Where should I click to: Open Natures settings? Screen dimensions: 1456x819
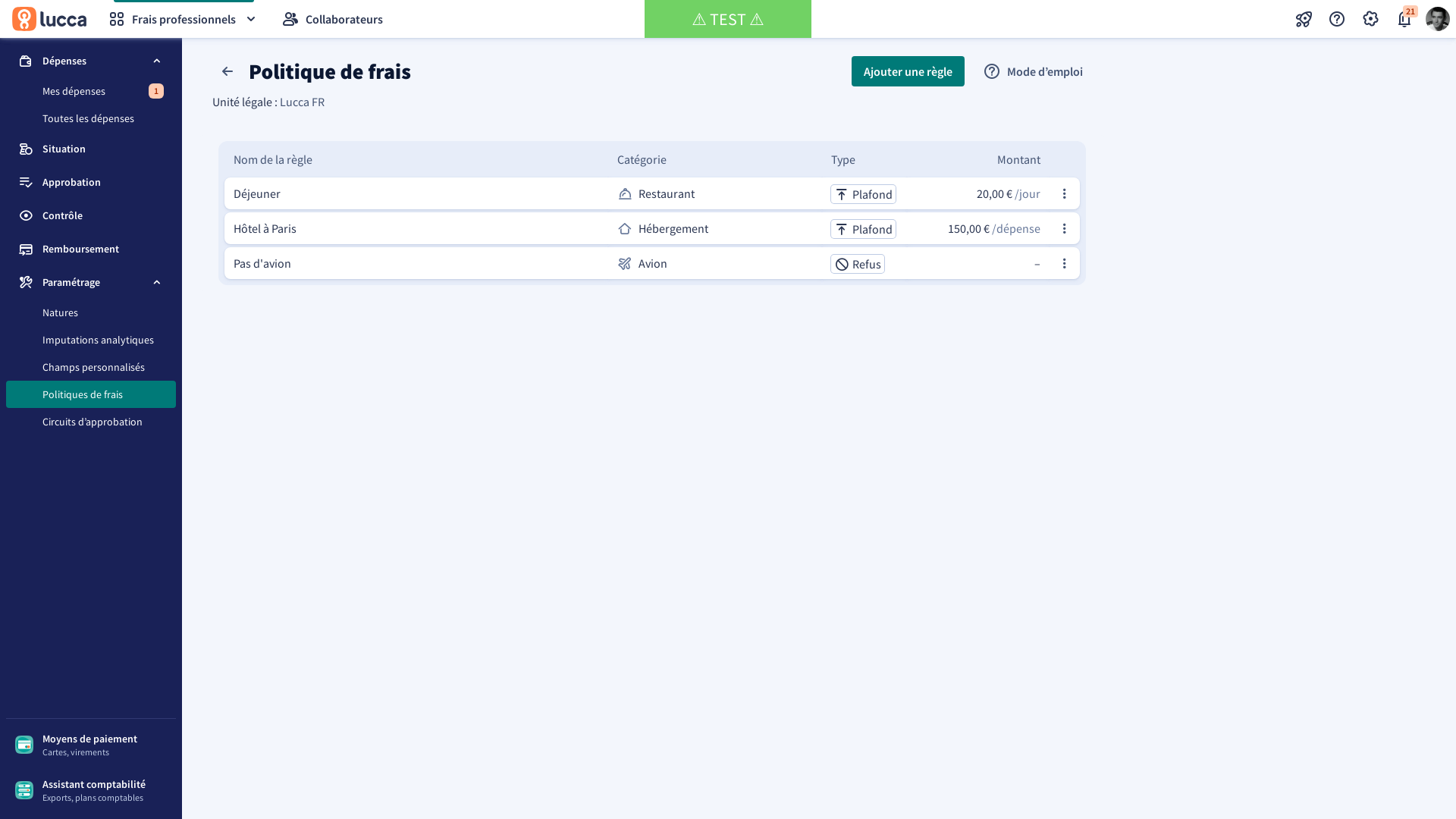point(91,312)
